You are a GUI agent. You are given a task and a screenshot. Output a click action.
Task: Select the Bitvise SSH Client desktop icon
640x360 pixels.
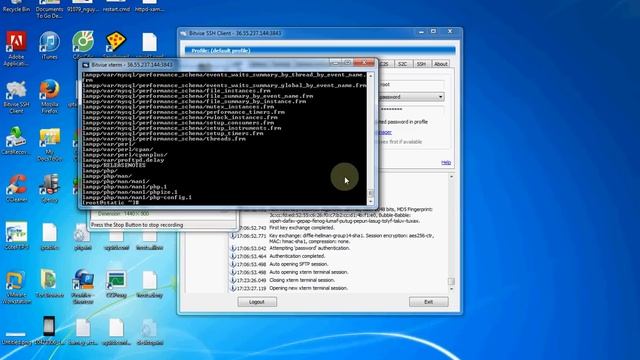[16, 96]
